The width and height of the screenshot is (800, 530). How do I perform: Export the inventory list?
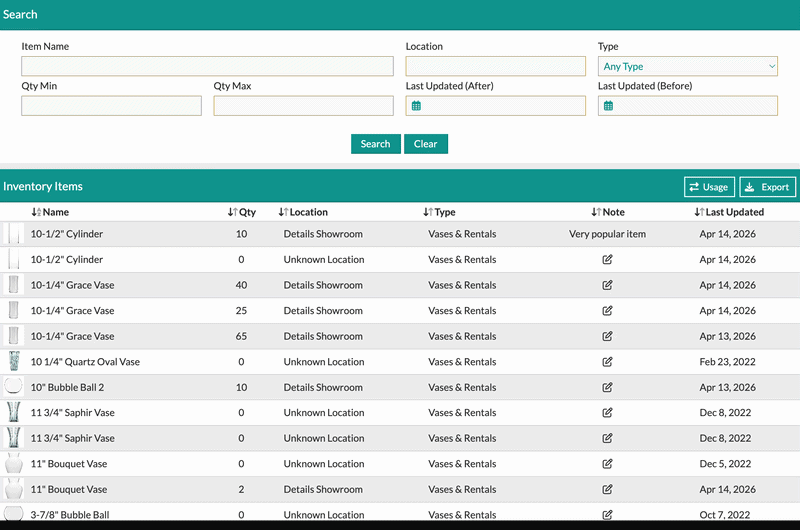point(768,187)
